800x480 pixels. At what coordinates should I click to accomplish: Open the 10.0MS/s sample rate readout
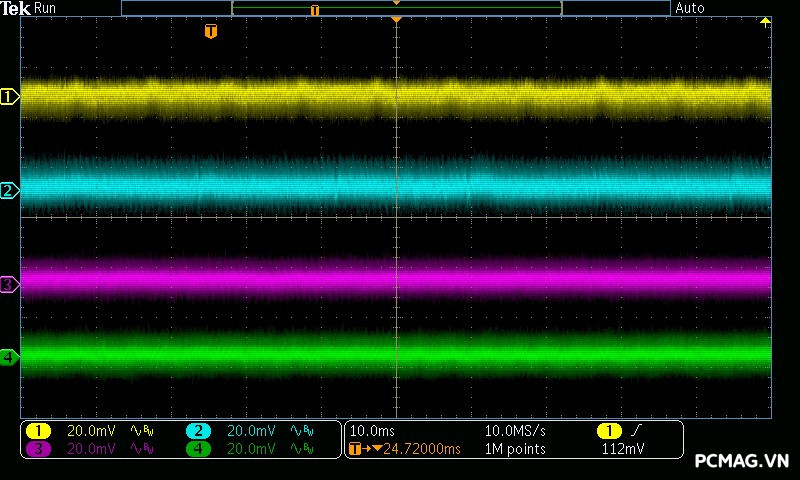click(516, 431)
